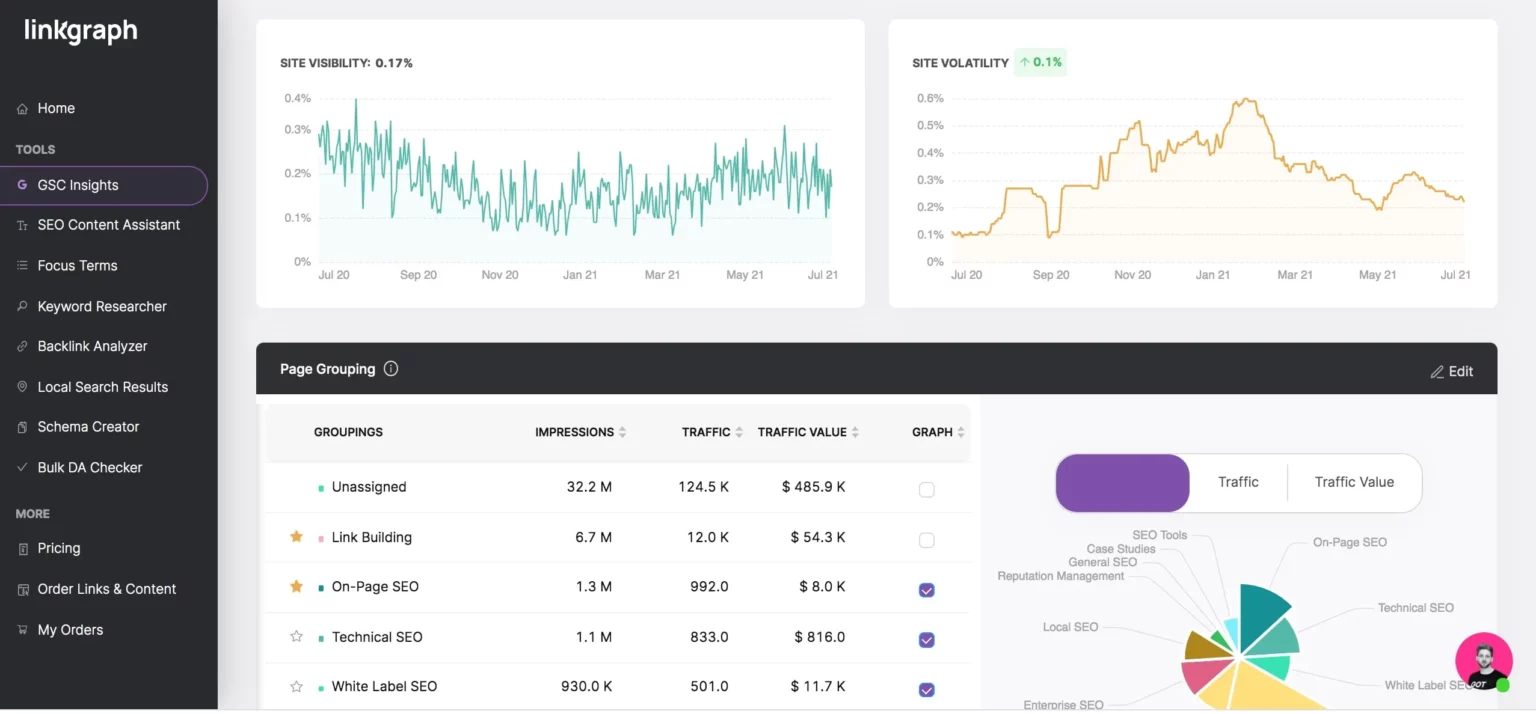Switch to the Traffic tab
Image resolution: width=1536 pixels, height=714 pixels.
coord(1238,481)
